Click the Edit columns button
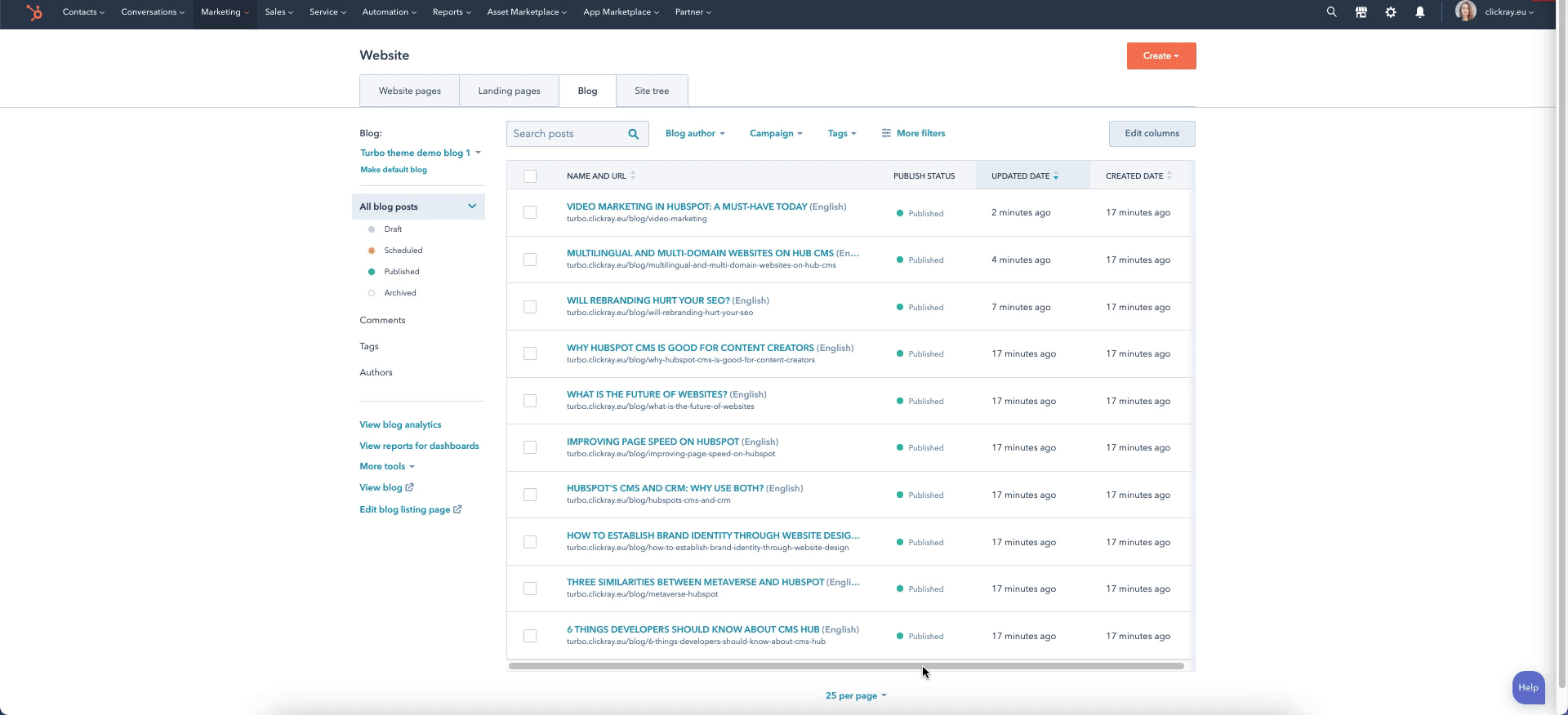The image size is (1568, 715). 1151,134
